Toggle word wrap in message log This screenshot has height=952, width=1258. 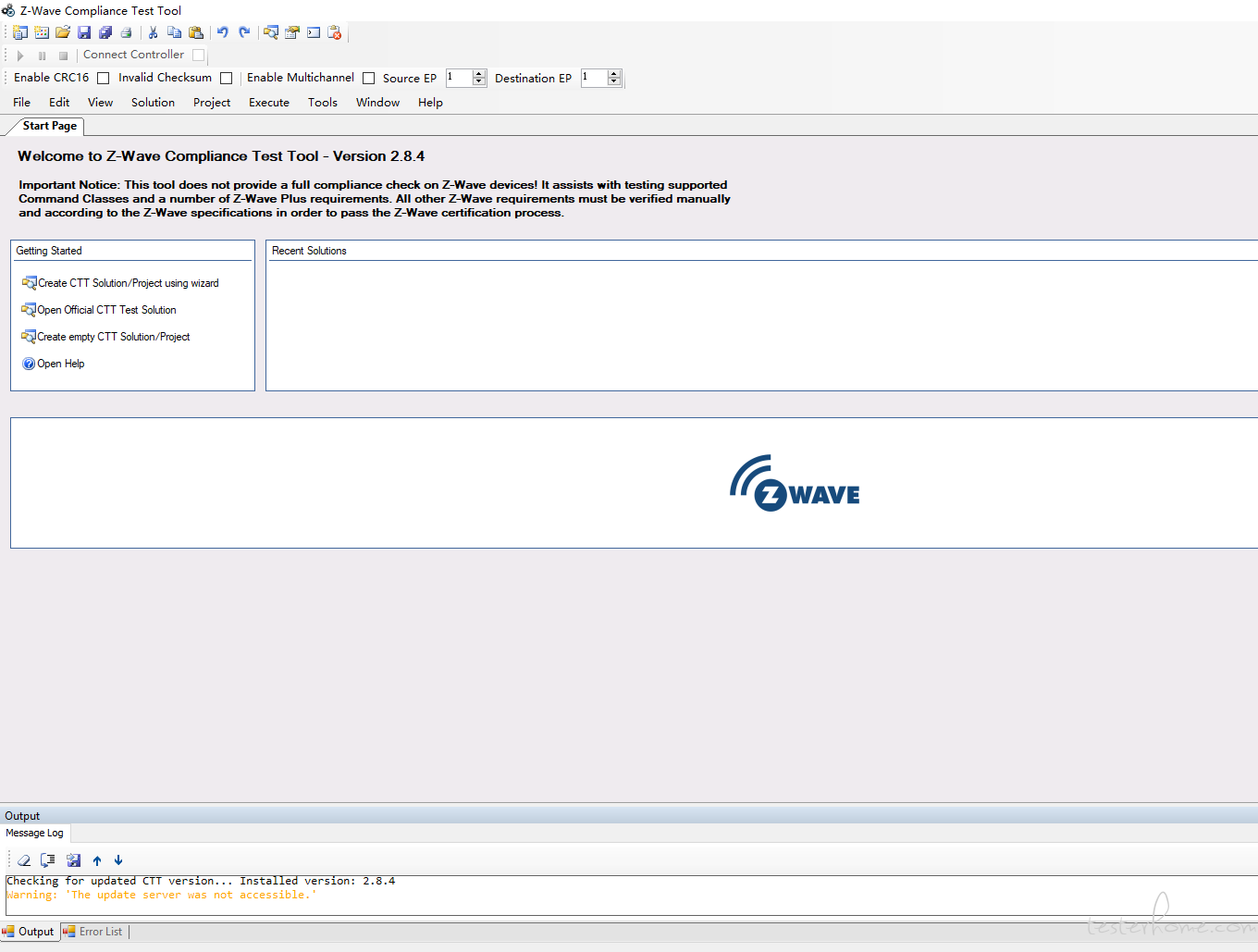pos(48,860)
